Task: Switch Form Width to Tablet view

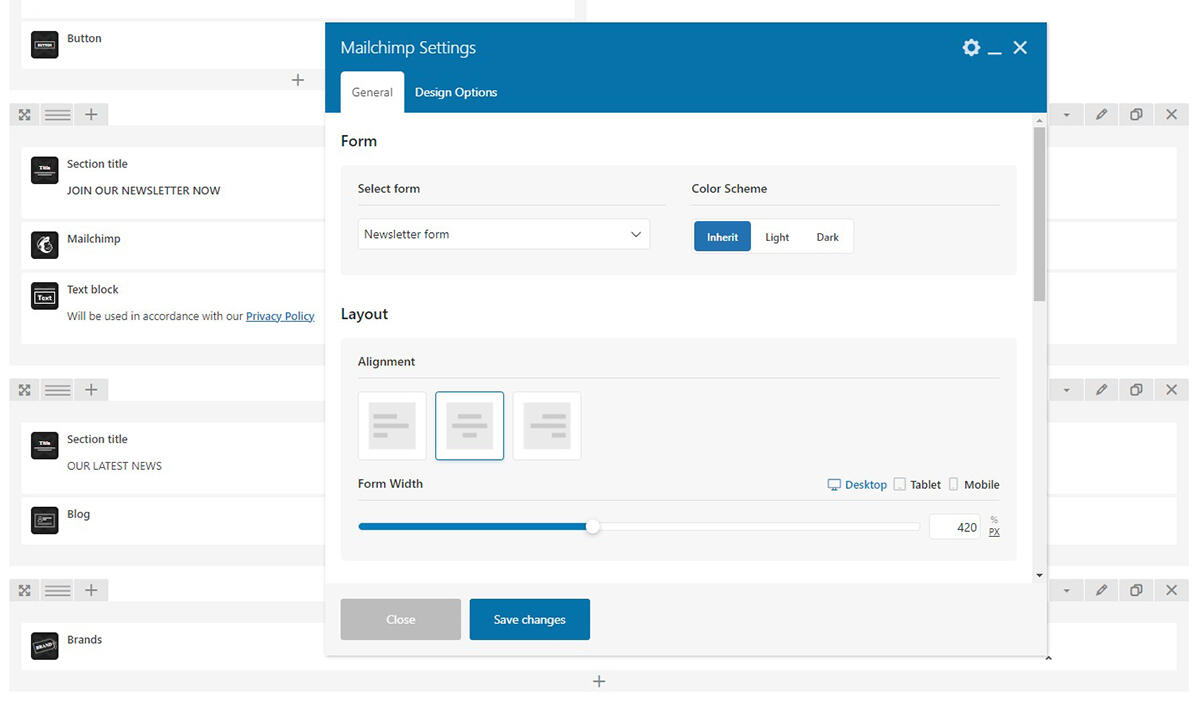Action: click(917, 484)
